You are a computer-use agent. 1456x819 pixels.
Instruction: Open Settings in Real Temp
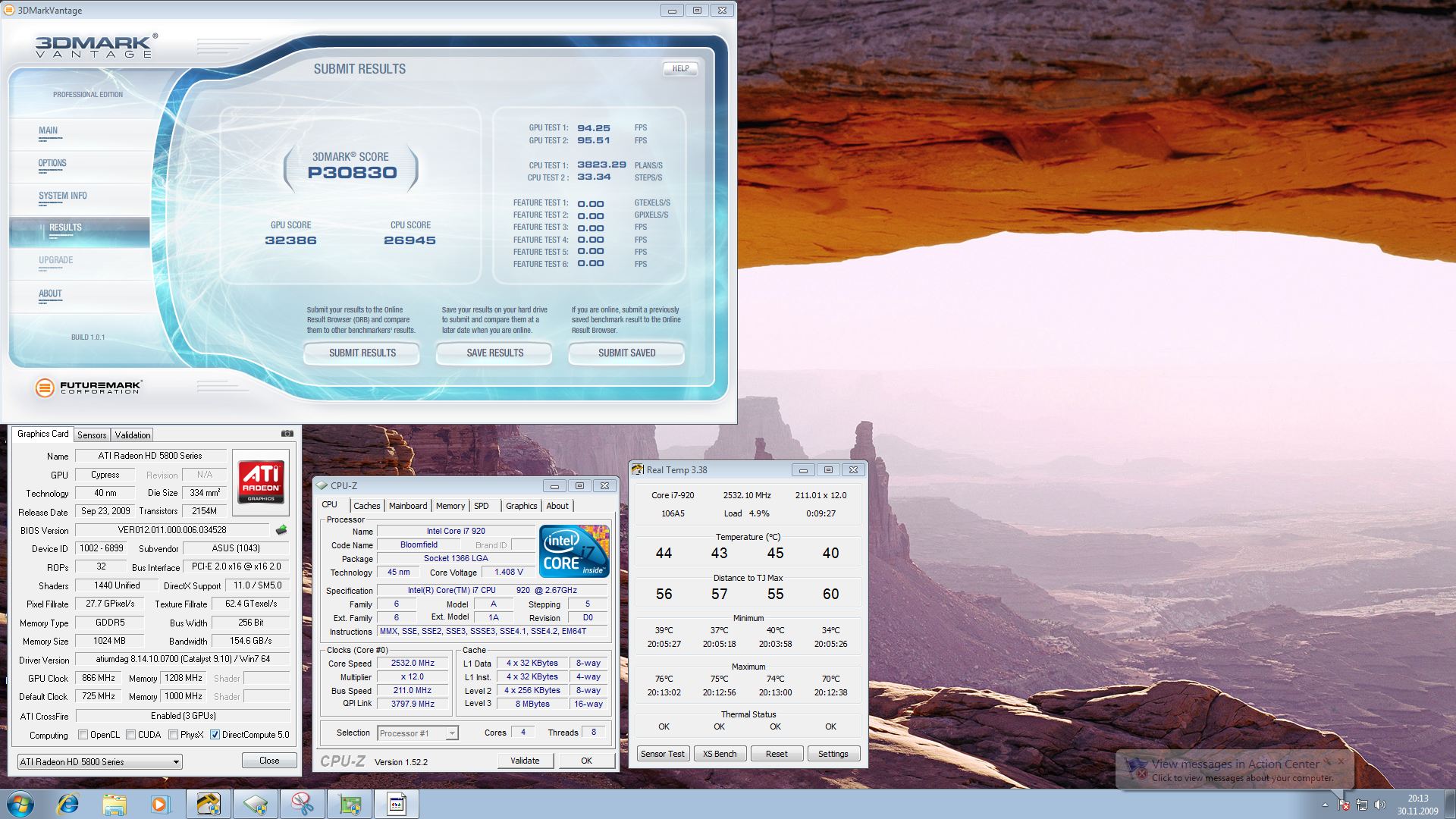coord(833,754)
